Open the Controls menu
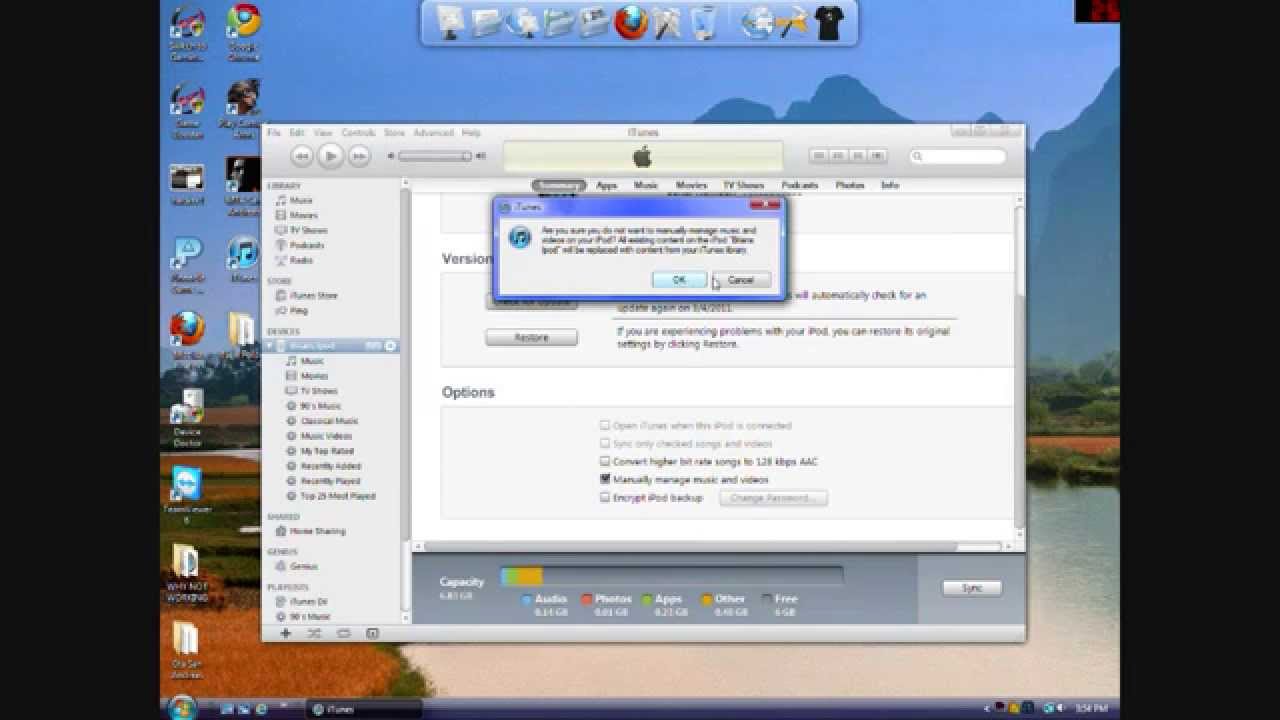This screenshot has width=1280, height=720. click(x=358, y=132)
